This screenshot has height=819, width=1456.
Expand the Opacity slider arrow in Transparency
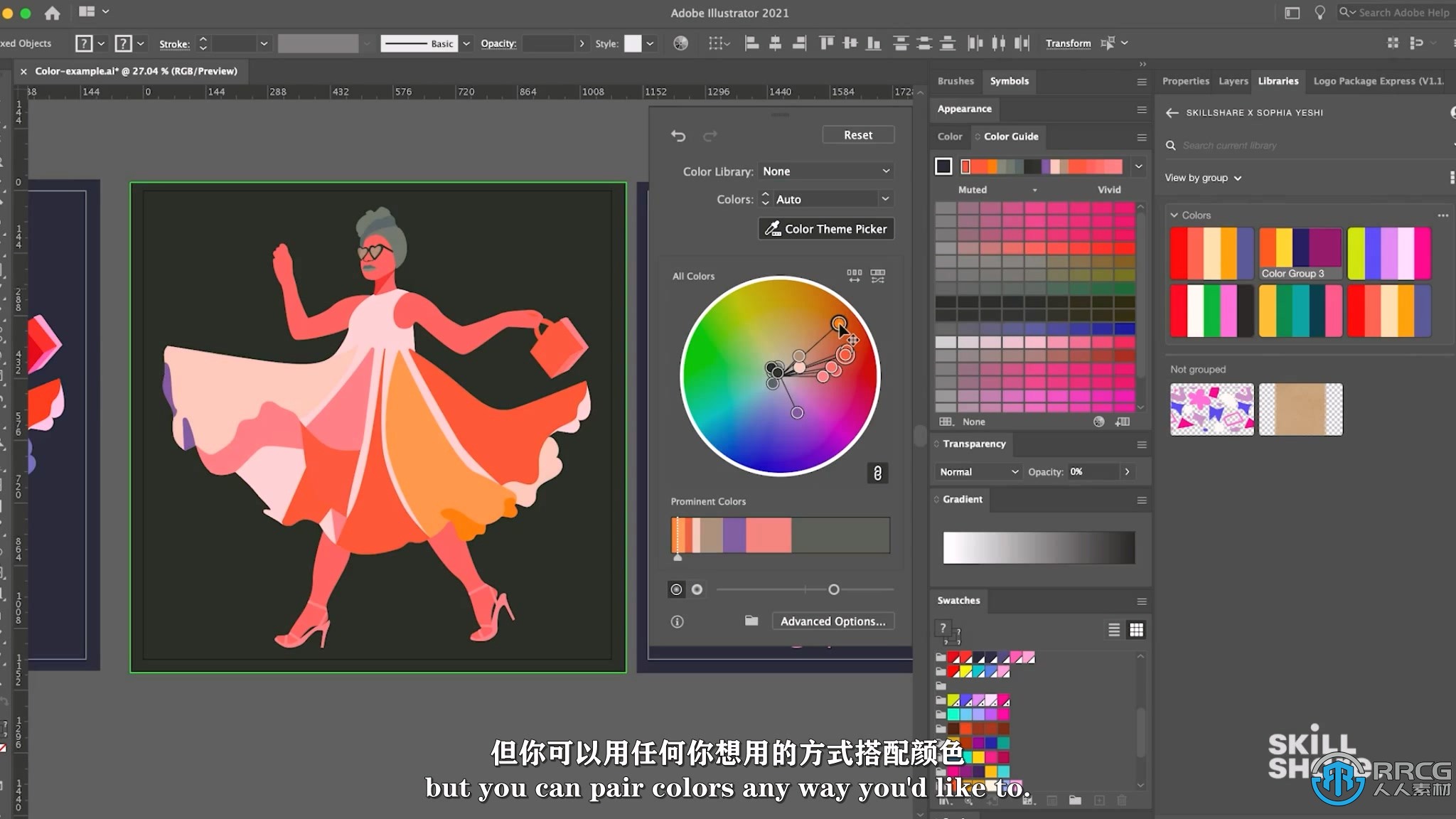tap(1127, 472)
